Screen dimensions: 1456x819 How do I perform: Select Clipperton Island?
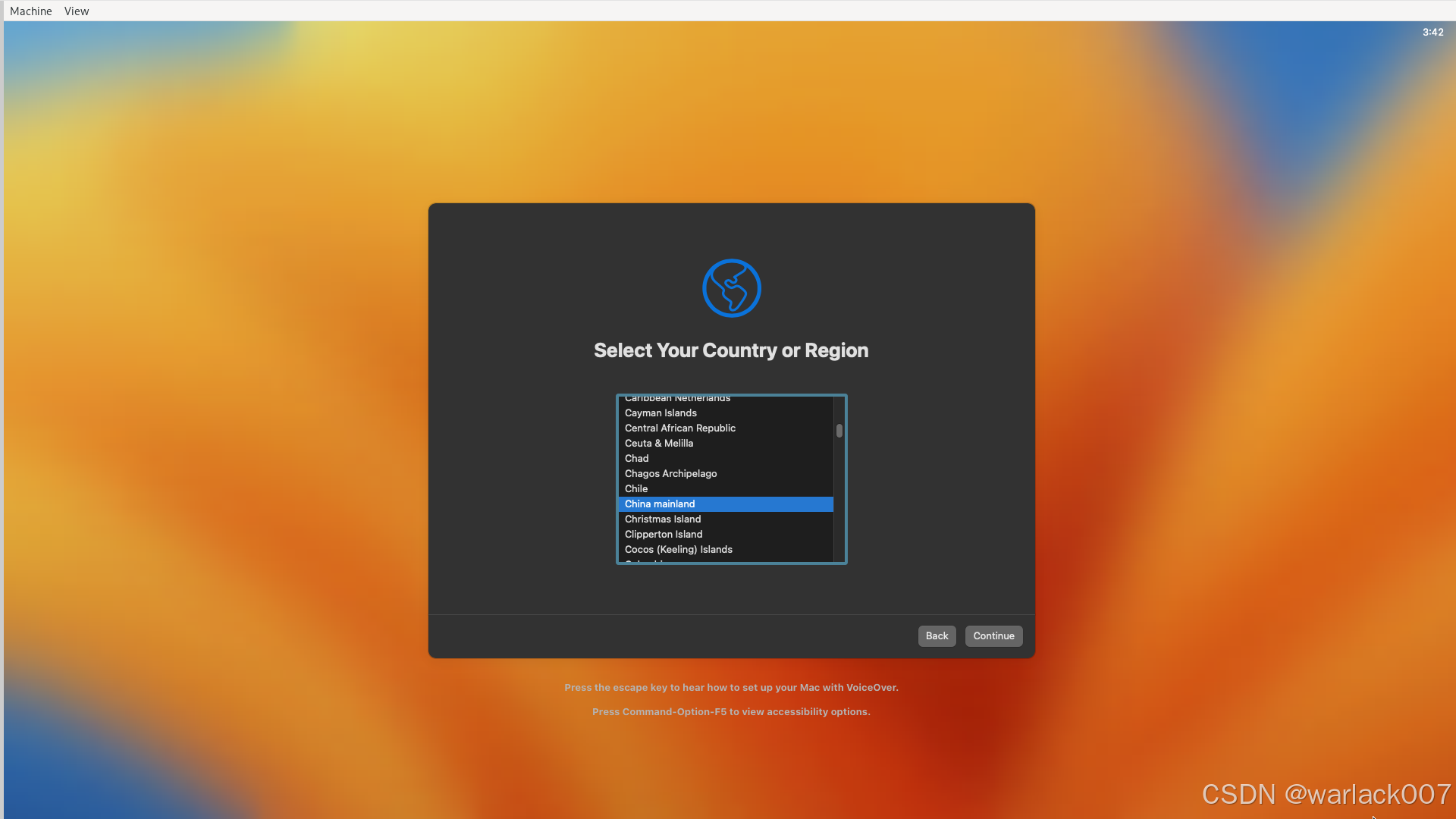(x=726, y=535)
